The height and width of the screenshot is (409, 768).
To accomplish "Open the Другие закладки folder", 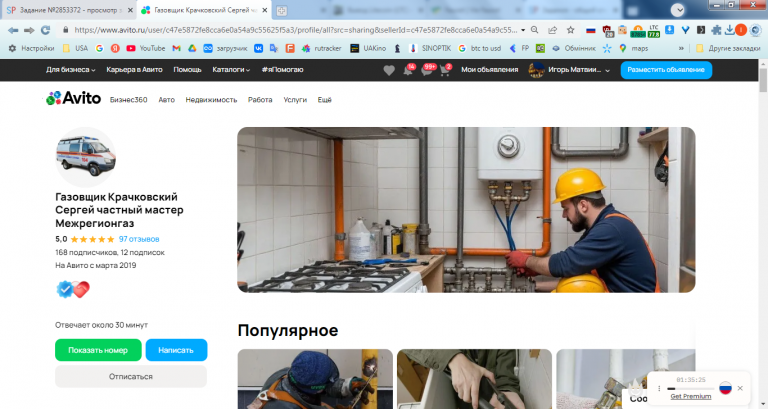I will (x=728, y=48).
